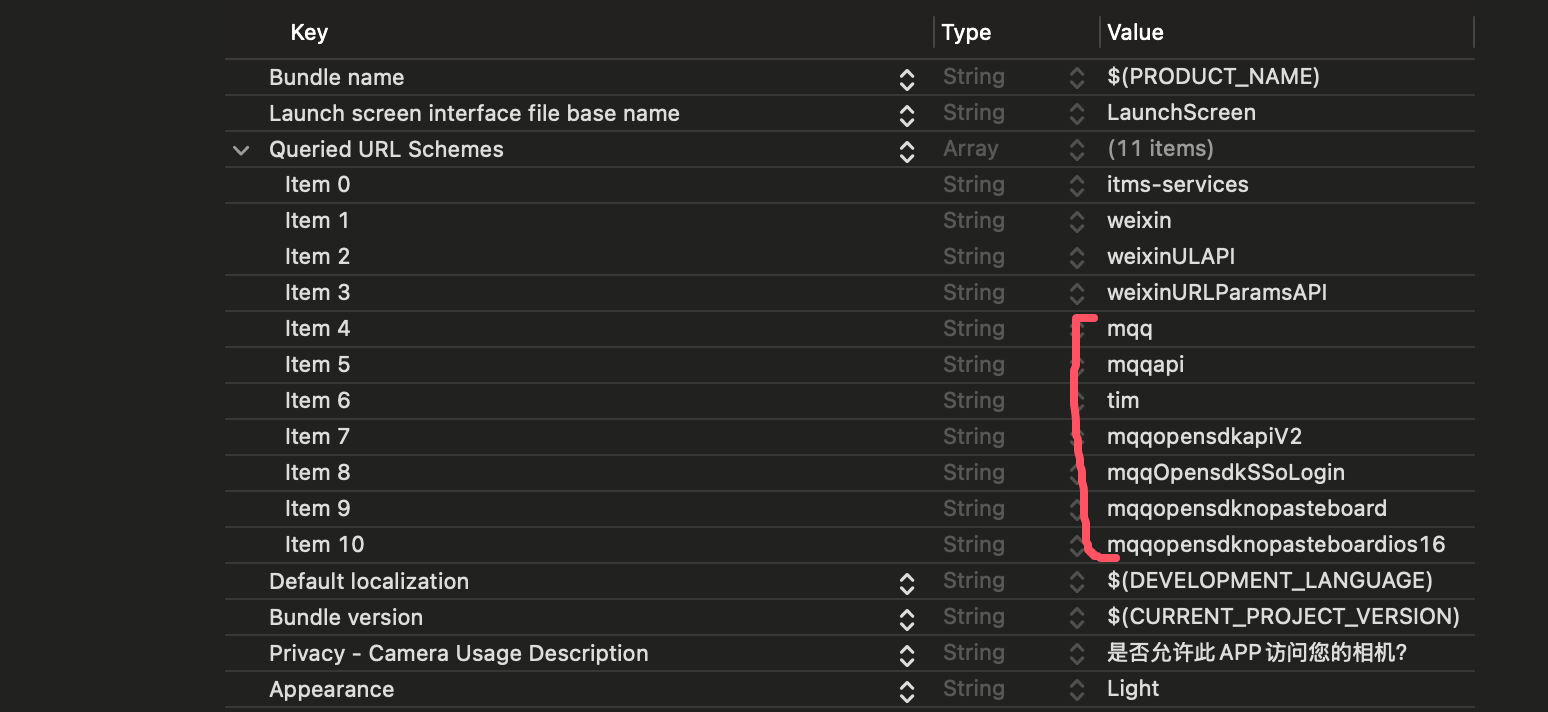The width and height of the screenshot is (1548, 712).
Task: Open key stepper for Queried URL Schemes
Action: coord(906,151)
